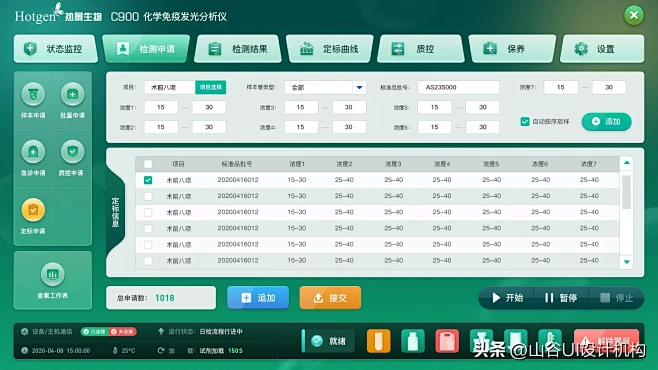Click the 25°C temperature indicator
The width and height of the screenshot is (658, 370).
tap(124, 350)
